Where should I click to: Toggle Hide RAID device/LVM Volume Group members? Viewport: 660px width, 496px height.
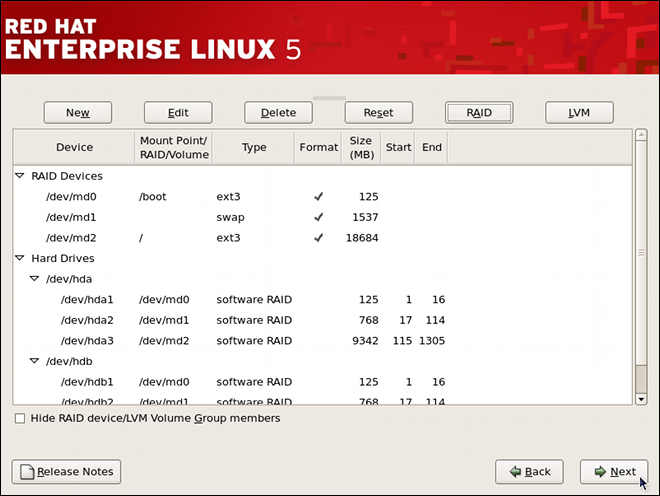(20, 419)
